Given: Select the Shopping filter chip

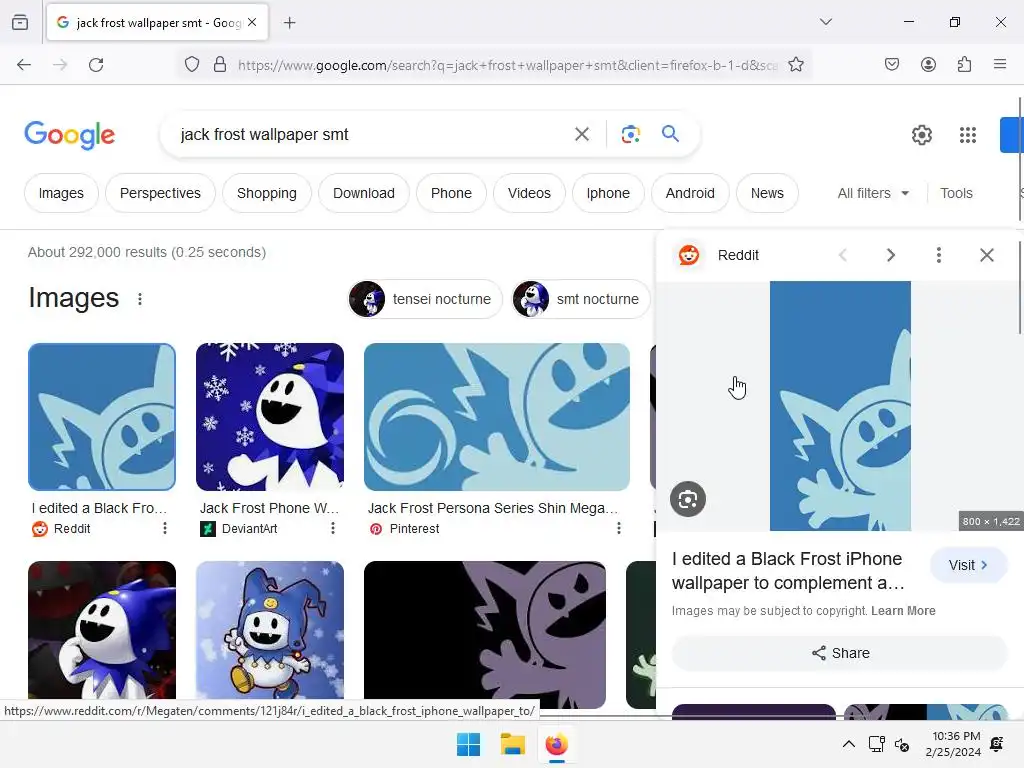Looking at the screenshot, I should tap(266, 193).
